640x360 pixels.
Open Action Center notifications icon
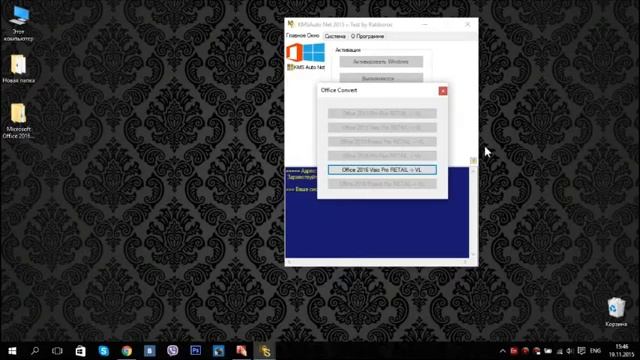[x=582, y=351]
